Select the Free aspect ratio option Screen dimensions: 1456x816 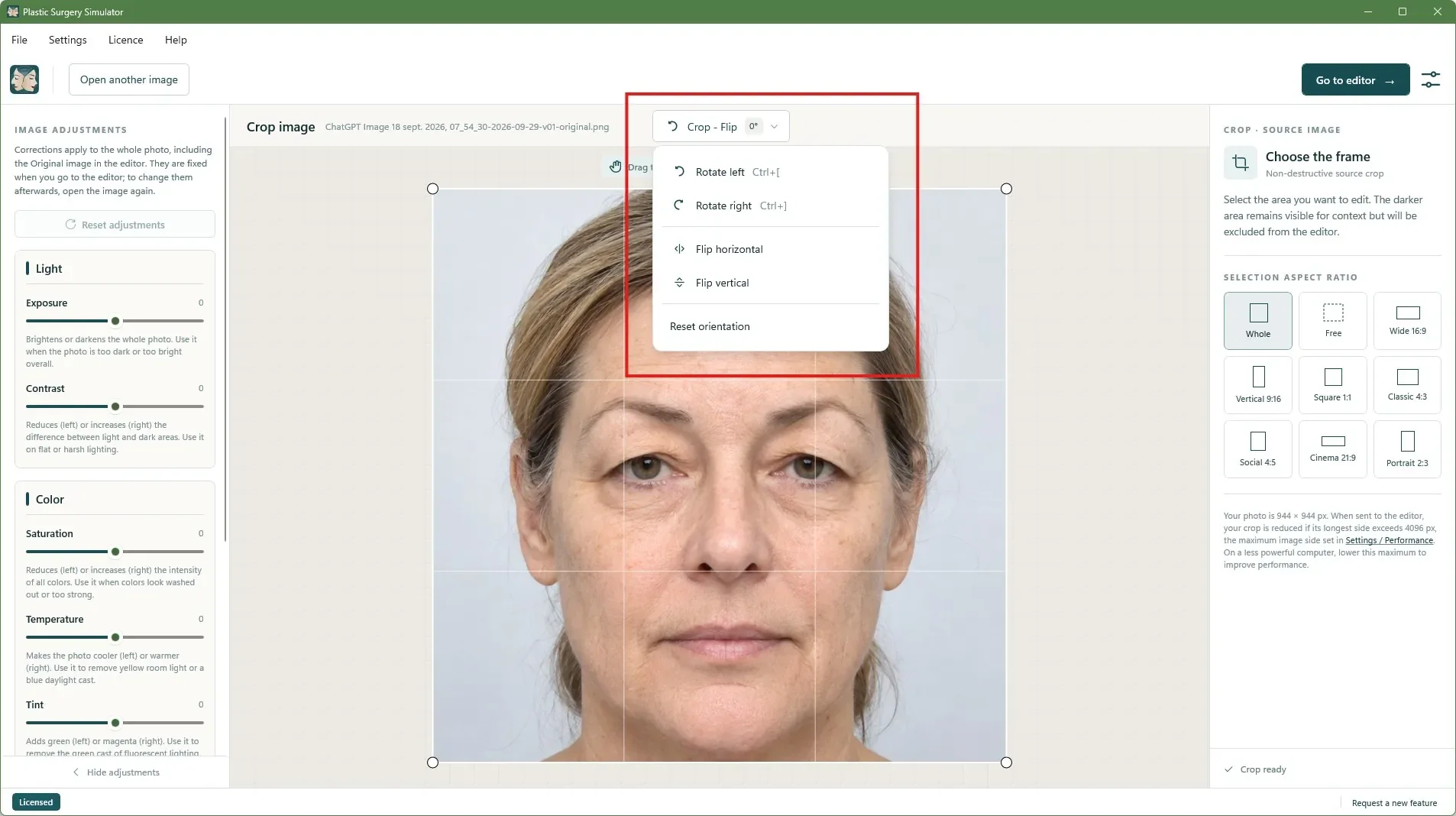click(x=1333, y=321)
